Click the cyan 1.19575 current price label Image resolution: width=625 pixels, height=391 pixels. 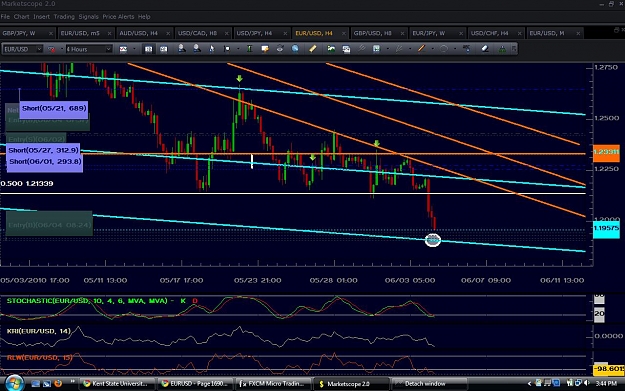click(x=606, y=228)
